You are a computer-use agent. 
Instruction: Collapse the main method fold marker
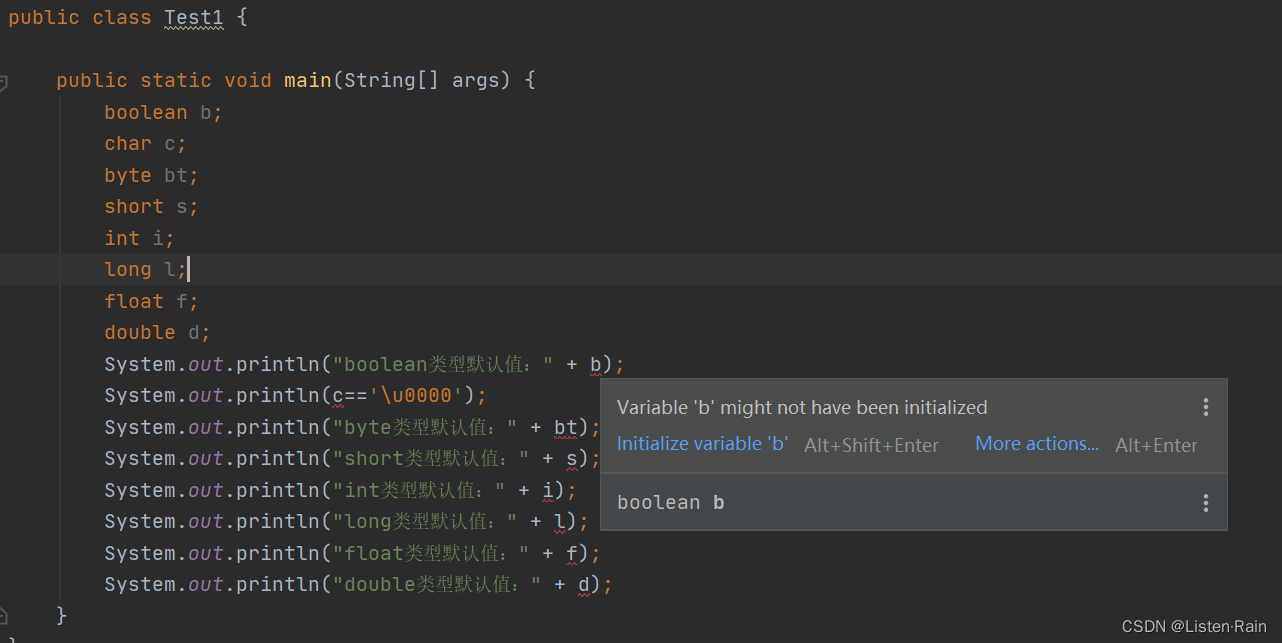3,82
